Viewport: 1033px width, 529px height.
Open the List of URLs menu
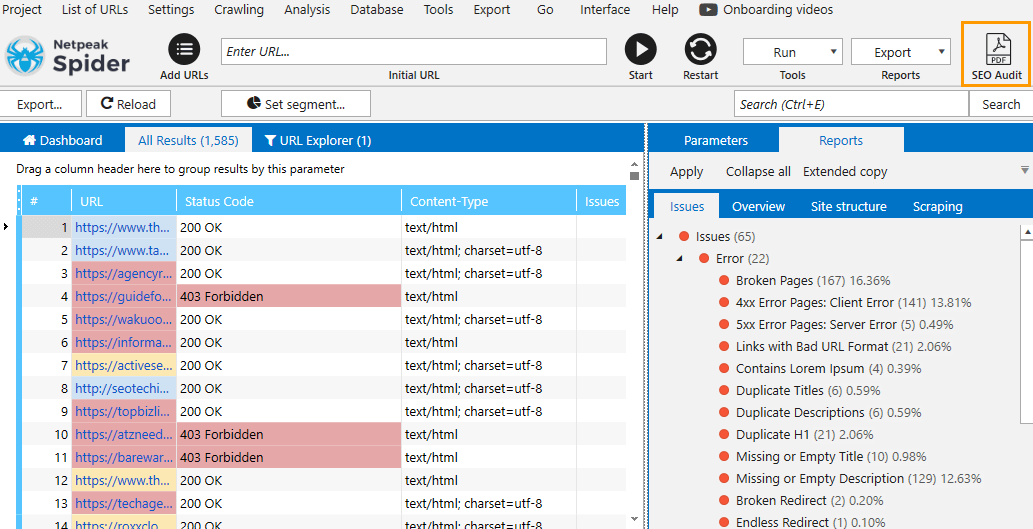tap(95, 10)
